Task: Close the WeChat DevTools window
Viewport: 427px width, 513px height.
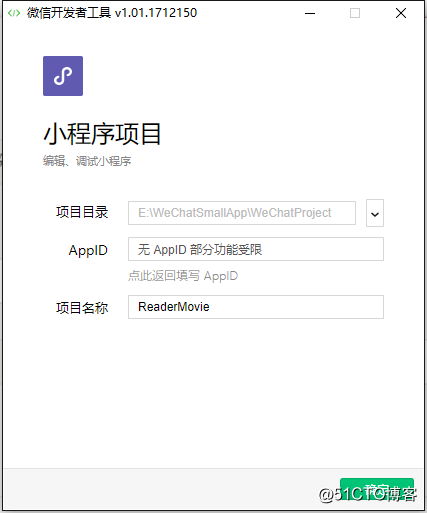Action: pos(401,13)
